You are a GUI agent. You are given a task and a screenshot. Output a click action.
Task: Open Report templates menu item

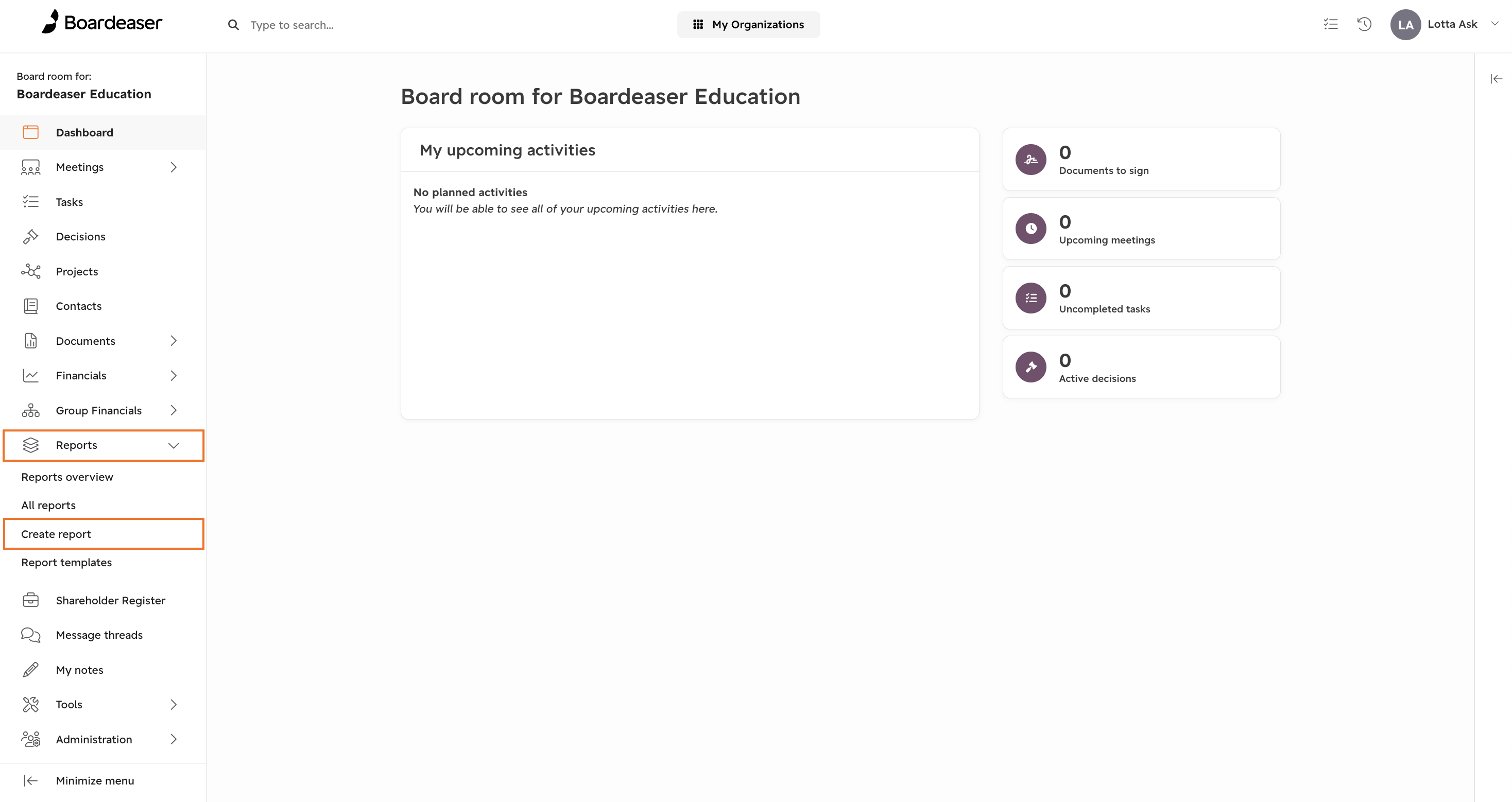[x=66, y=562]
